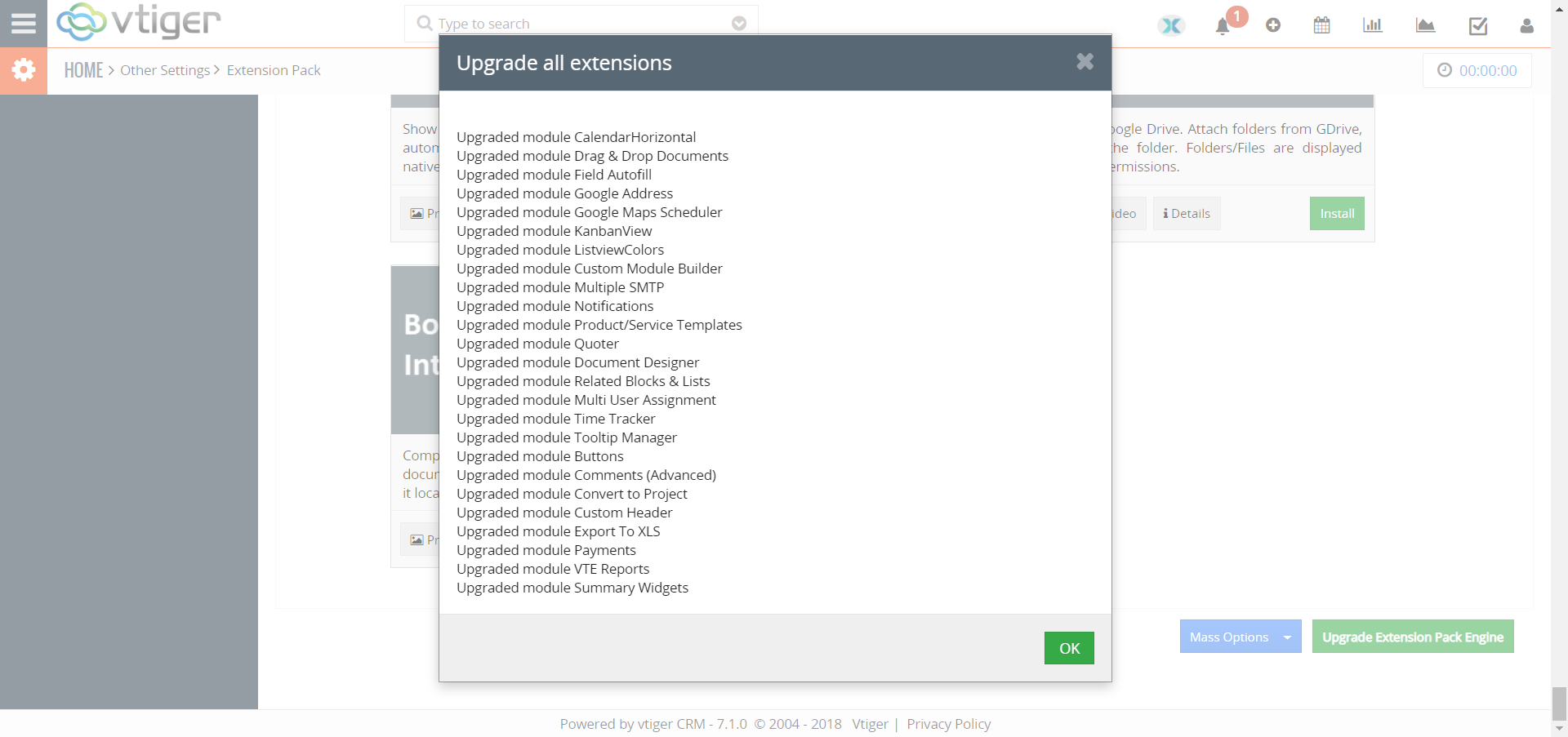
Task: Open the Mass Options dropdown
Action: pyautogui.click(x=1241, y=637)
